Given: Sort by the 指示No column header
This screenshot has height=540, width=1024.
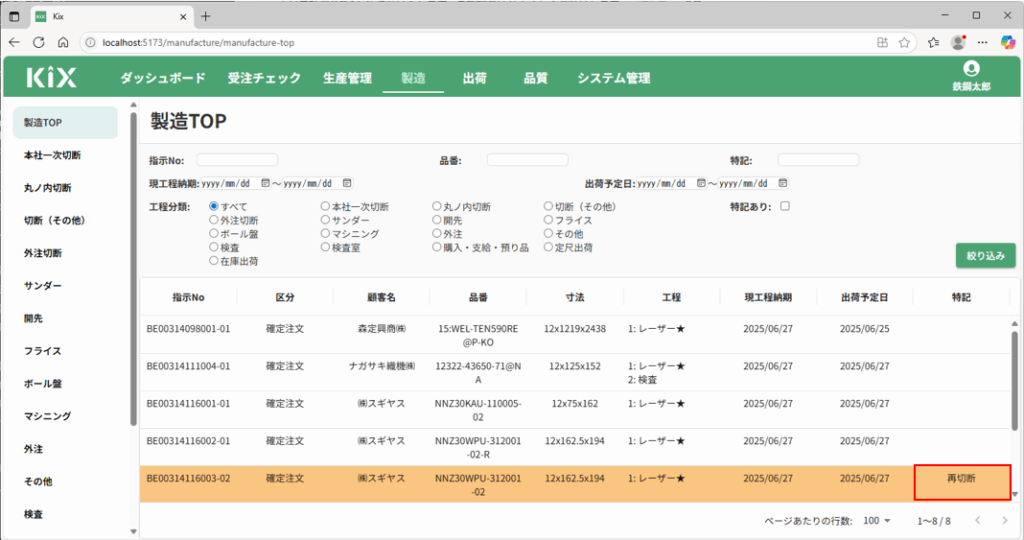Looking at the screenshot, I should pos(188,297).
